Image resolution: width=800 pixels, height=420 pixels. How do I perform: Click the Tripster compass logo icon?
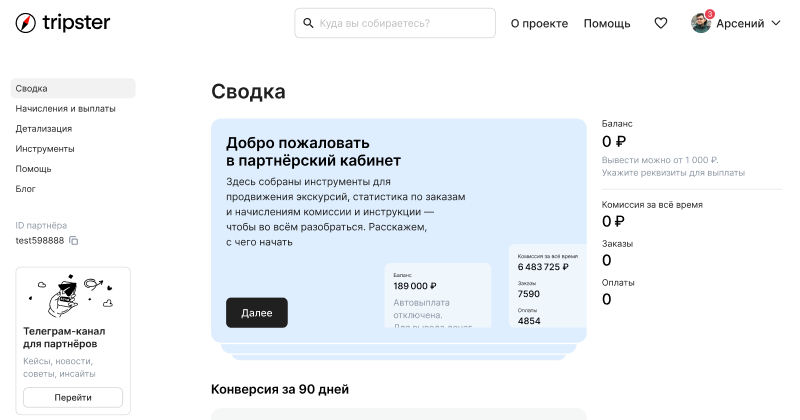point(26,23)
